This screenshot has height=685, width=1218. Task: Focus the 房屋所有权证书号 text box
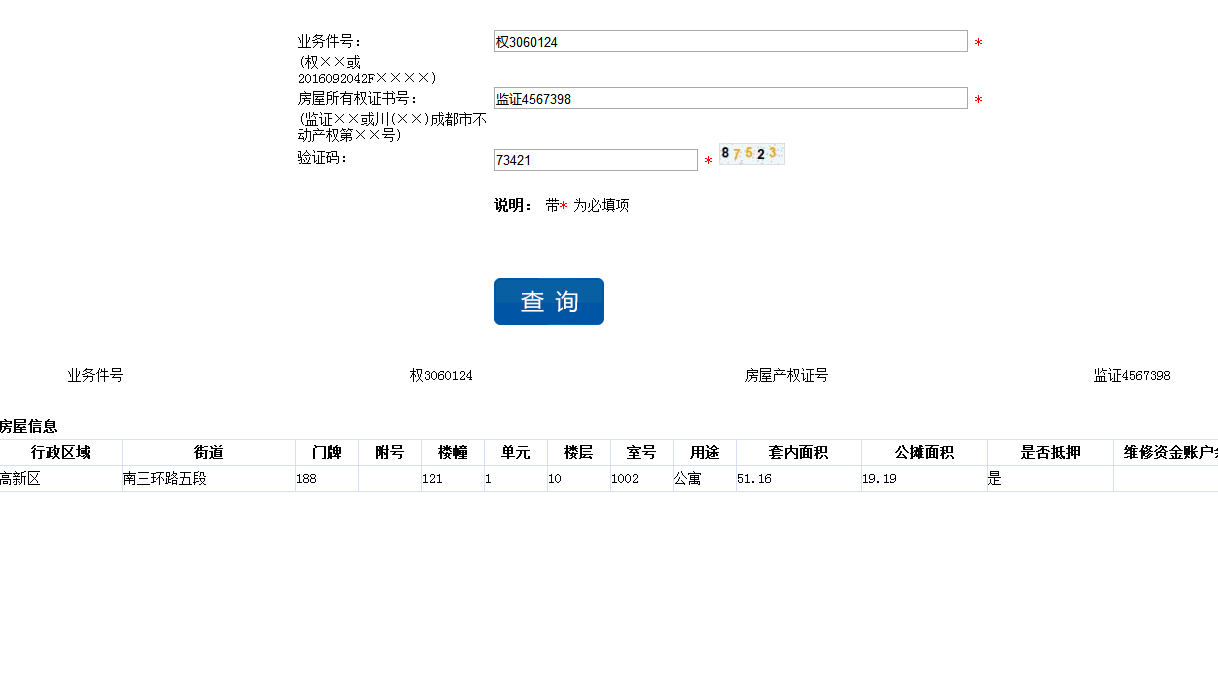[730, 99]
